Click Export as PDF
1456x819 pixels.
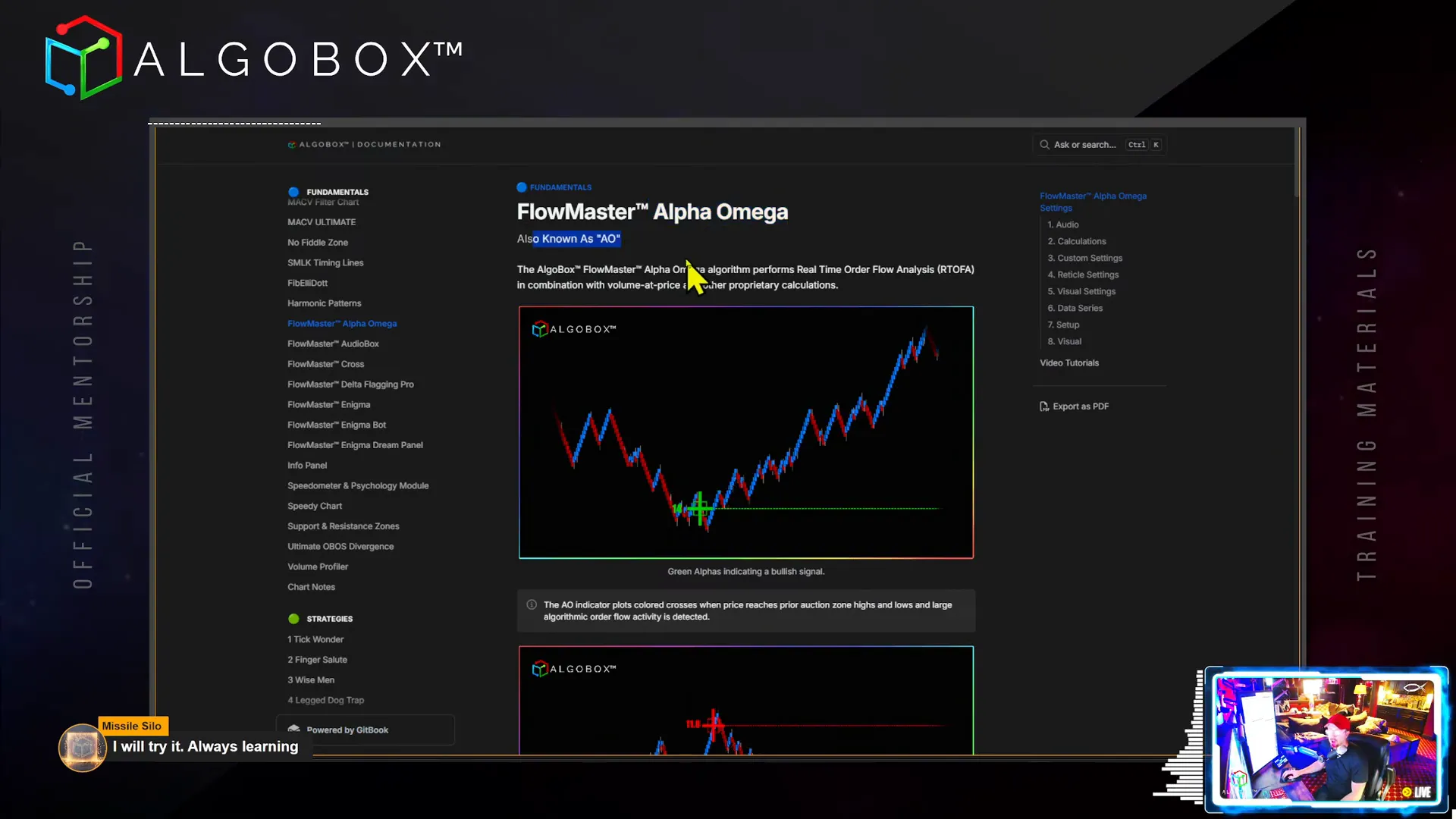[x=1074, y=406]
